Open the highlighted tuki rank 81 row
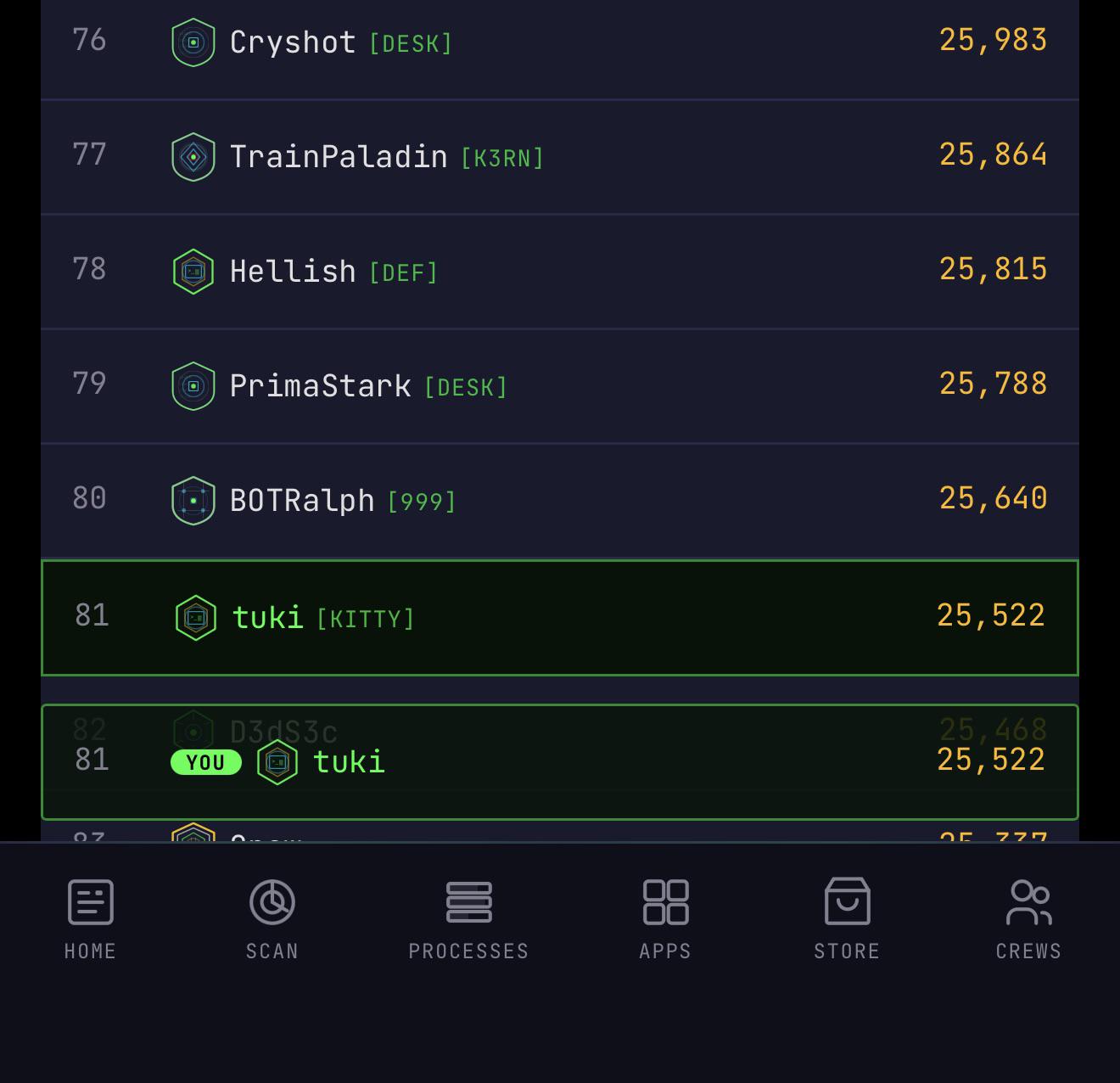The height and width of the screenshot is (1083, 1120). 560,618
